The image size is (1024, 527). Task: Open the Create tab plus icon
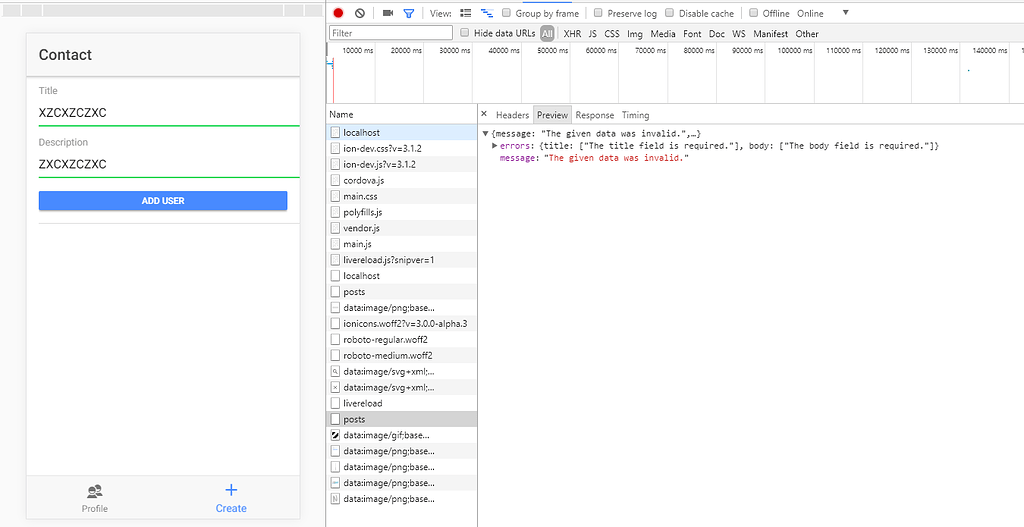pyautogui.click(x=231, y=490)
